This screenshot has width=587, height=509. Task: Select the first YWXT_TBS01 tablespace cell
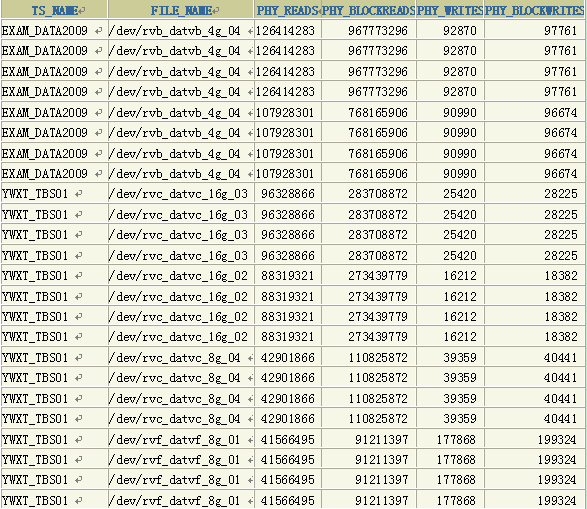[x=54, y=193]
